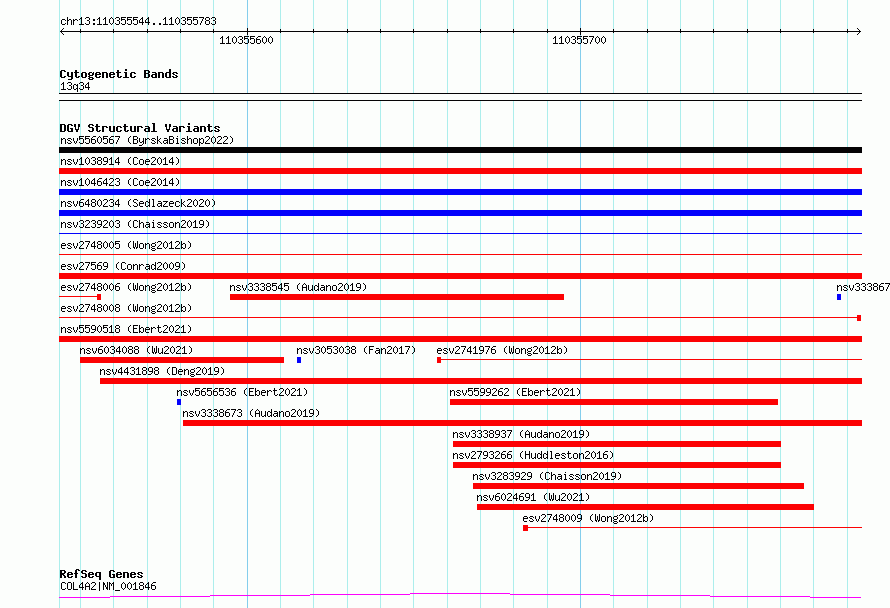Click the RefSeq Genes track heading
The image size is (890, 608).
tap(101, 574)
